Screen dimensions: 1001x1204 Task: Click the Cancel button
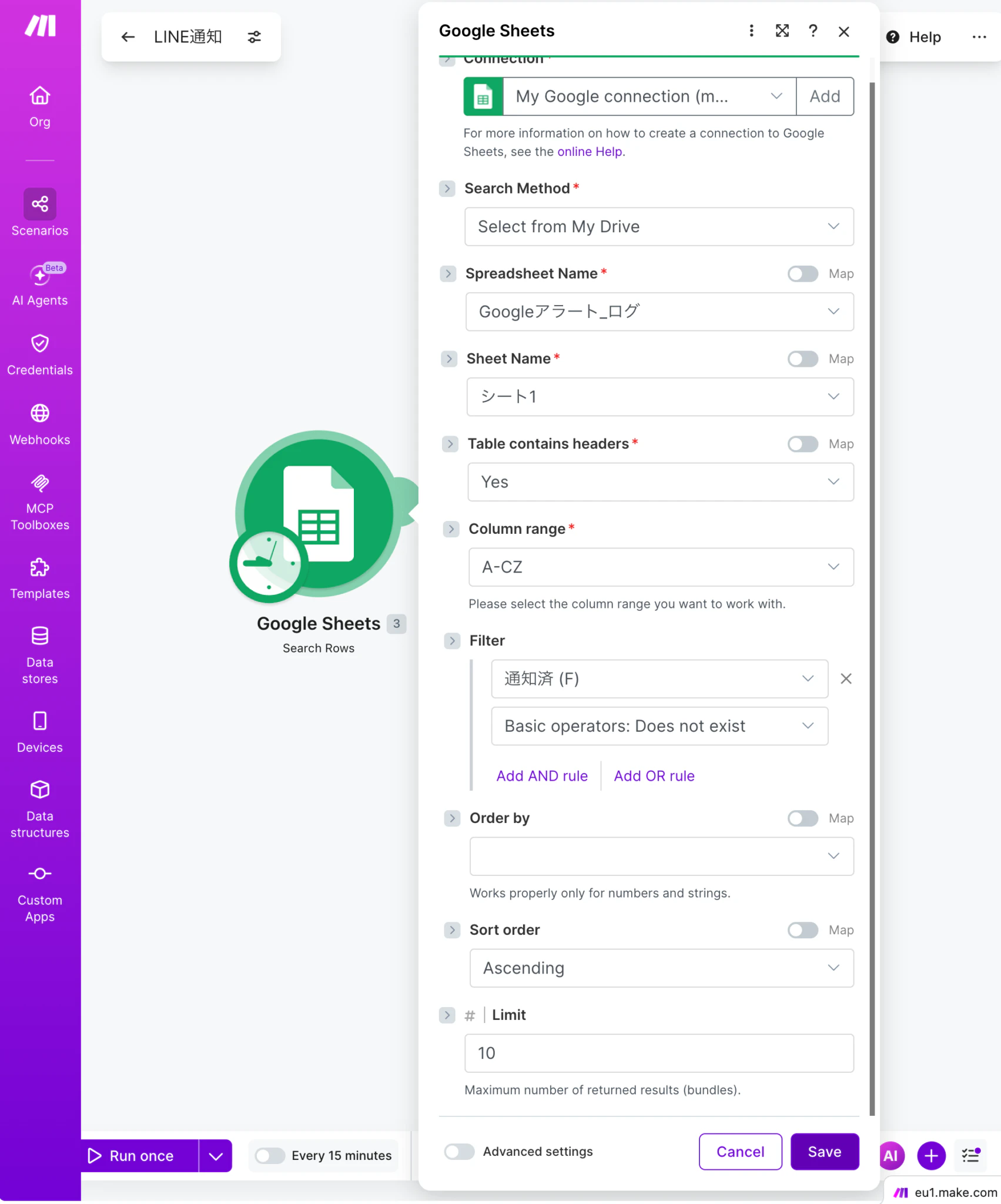pyautogui.click(x=741, y=1152)
